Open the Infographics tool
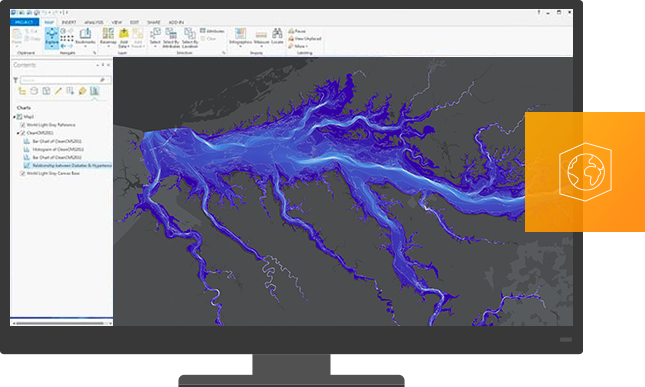 [x=240, y=36]
